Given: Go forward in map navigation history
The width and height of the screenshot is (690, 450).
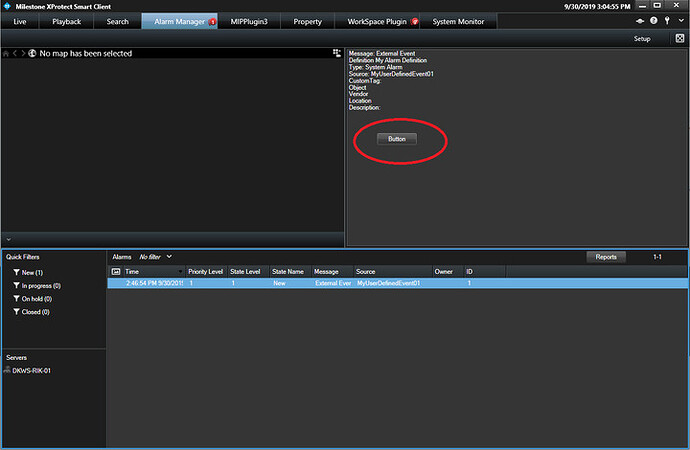Looking at the screenshot, I should point(23,53).
